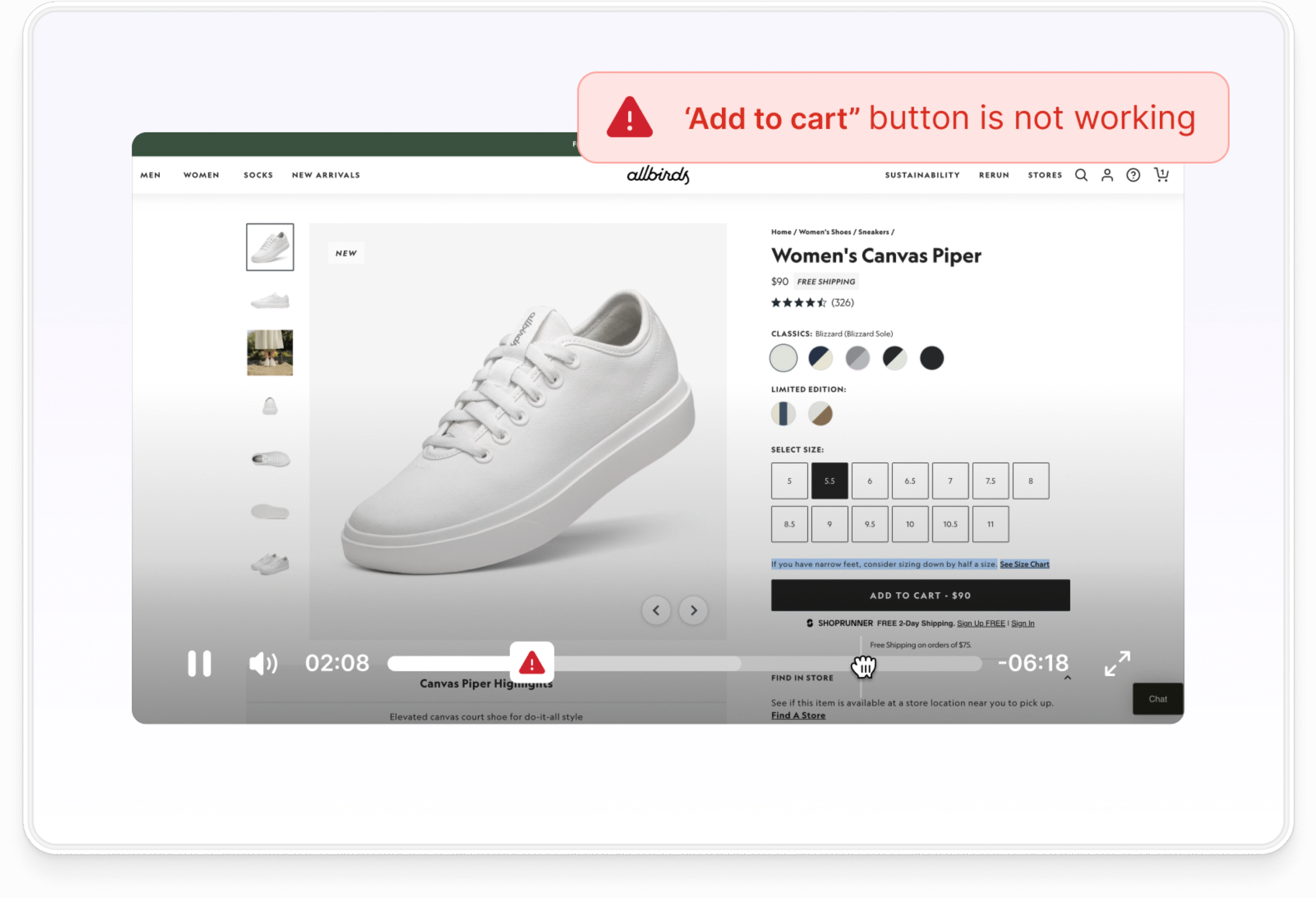Click the elapsed time 02:08 label
This screenshot has width=1316, height=898.
337,663
